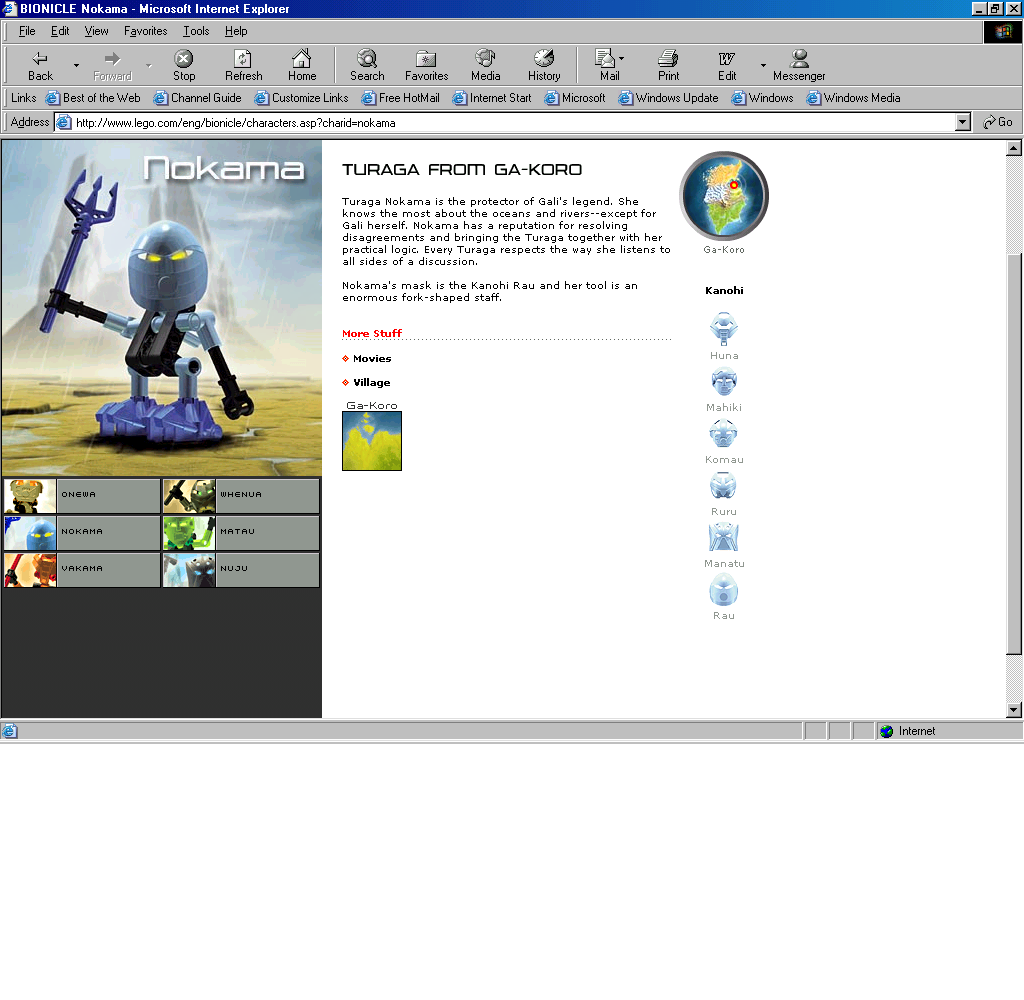Click the Komau mask icon
The image size is (1024, 1000).
tap(724, 433)
